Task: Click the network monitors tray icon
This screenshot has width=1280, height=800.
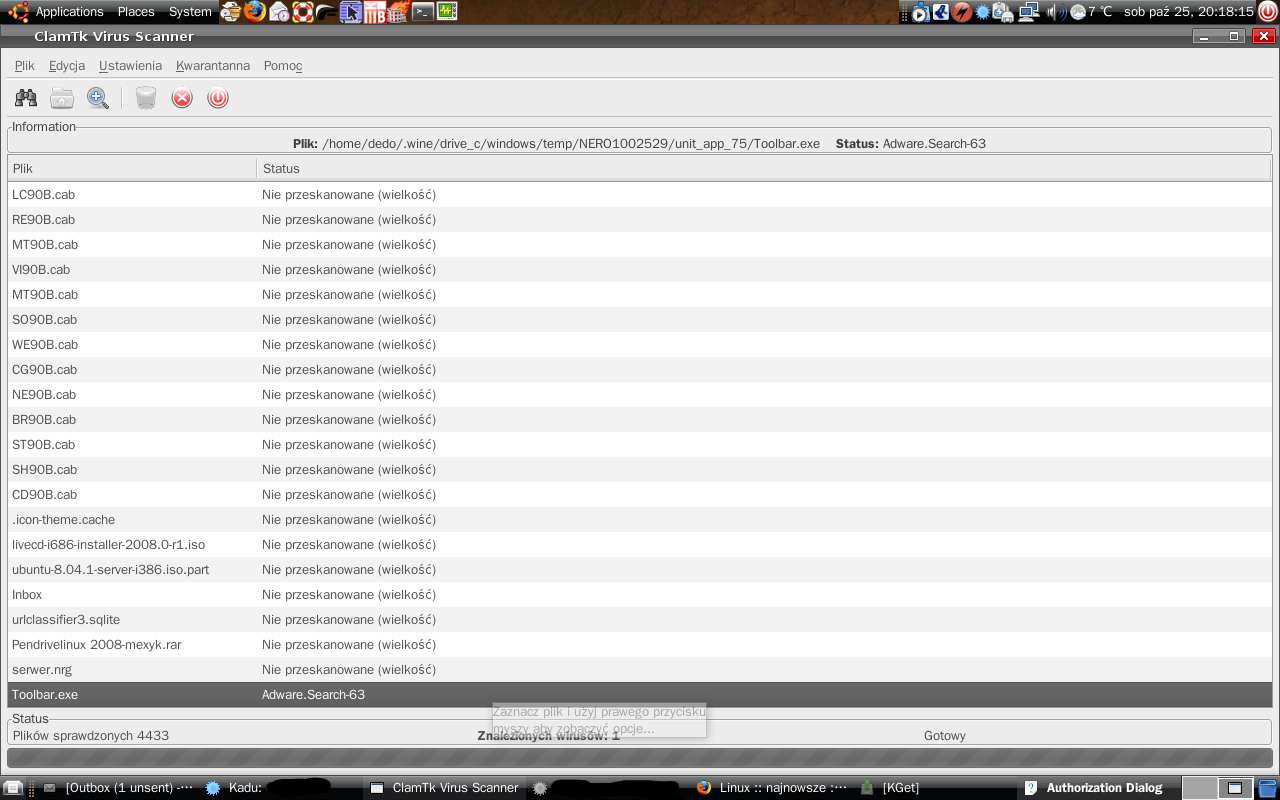Action: pyautogui.click(x=1028, y=12)
